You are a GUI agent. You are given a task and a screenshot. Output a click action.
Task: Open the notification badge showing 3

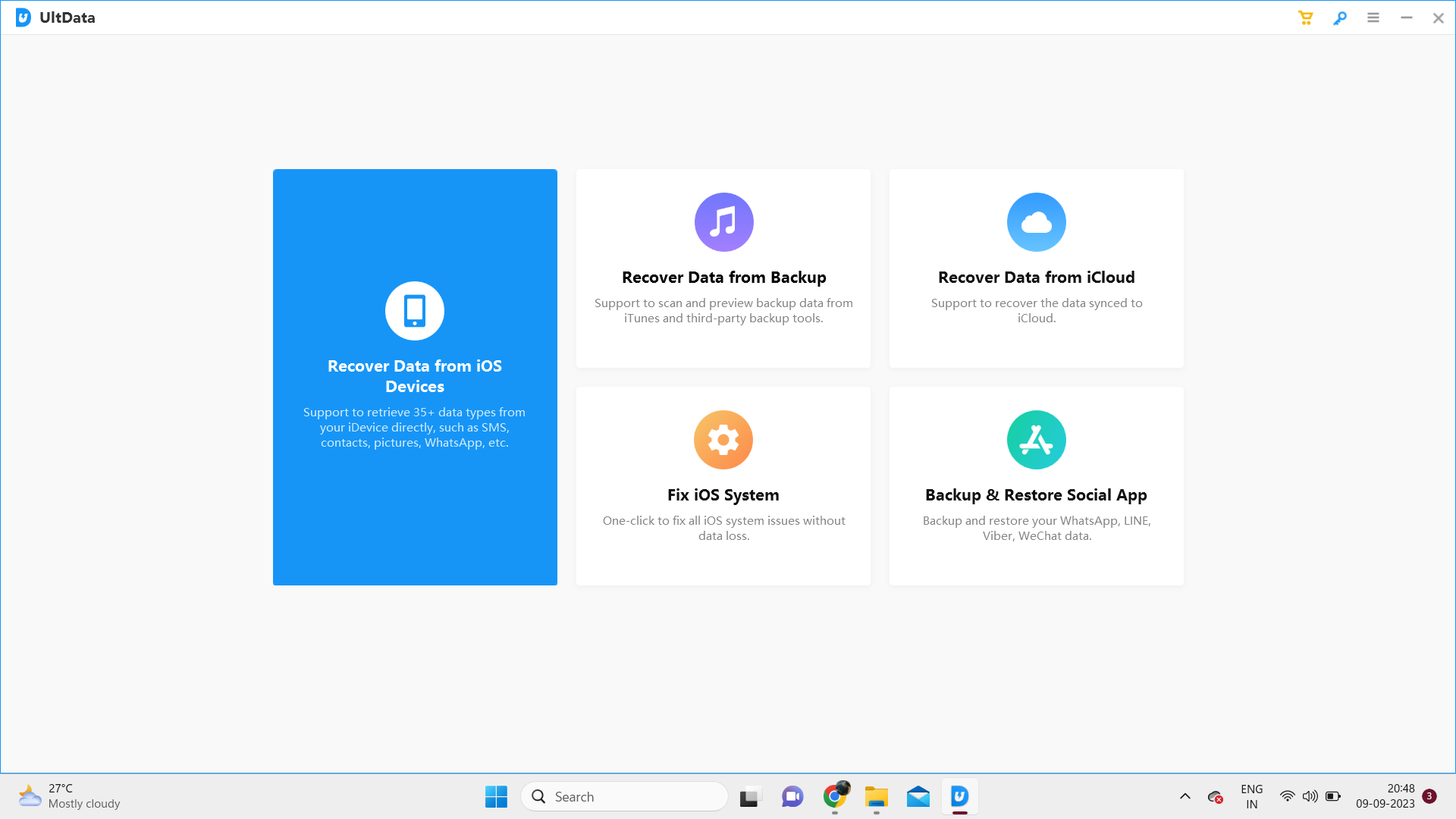point(1429,796)
